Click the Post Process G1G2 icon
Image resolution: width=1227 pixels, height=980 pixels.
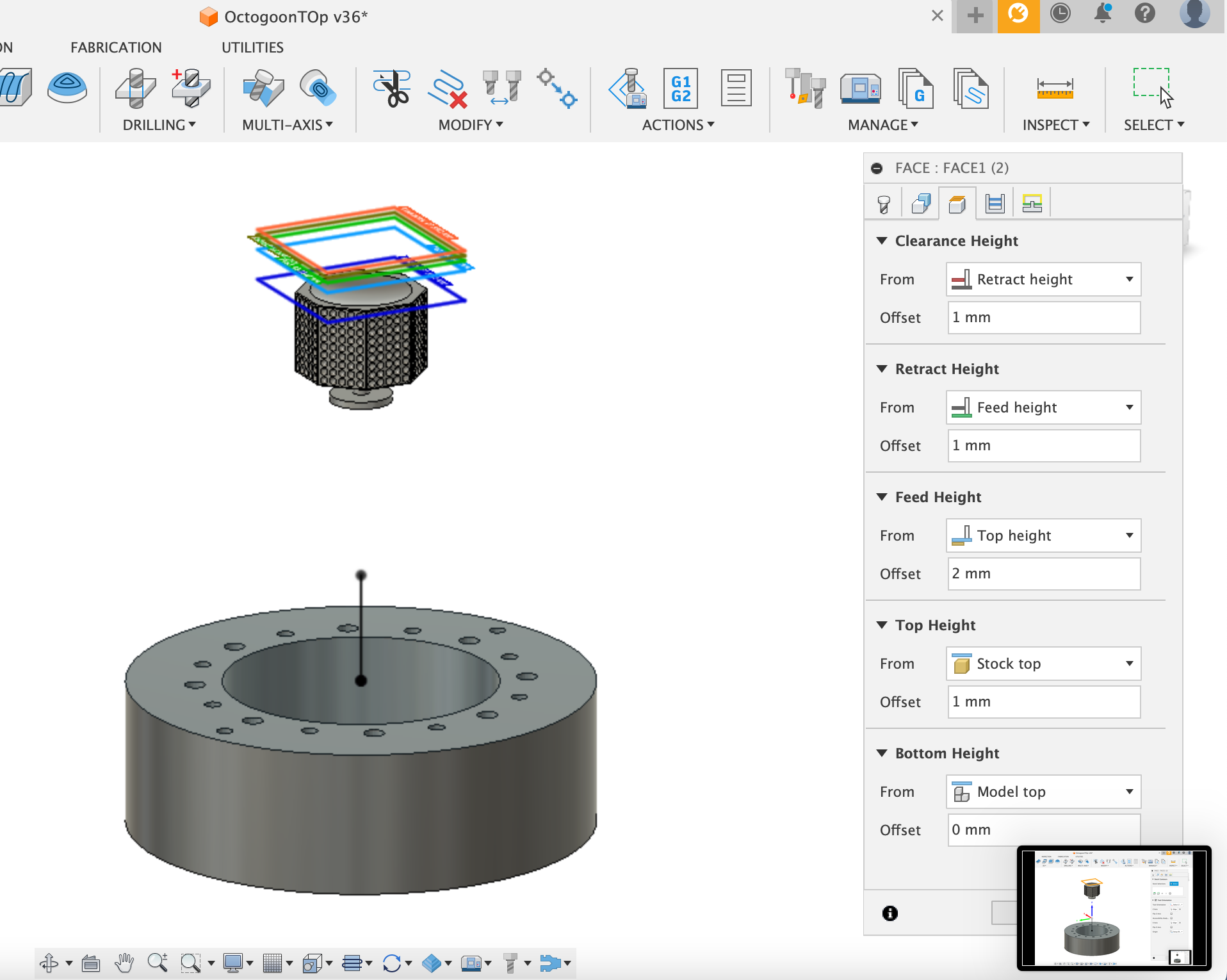click(x=680, y=90)
